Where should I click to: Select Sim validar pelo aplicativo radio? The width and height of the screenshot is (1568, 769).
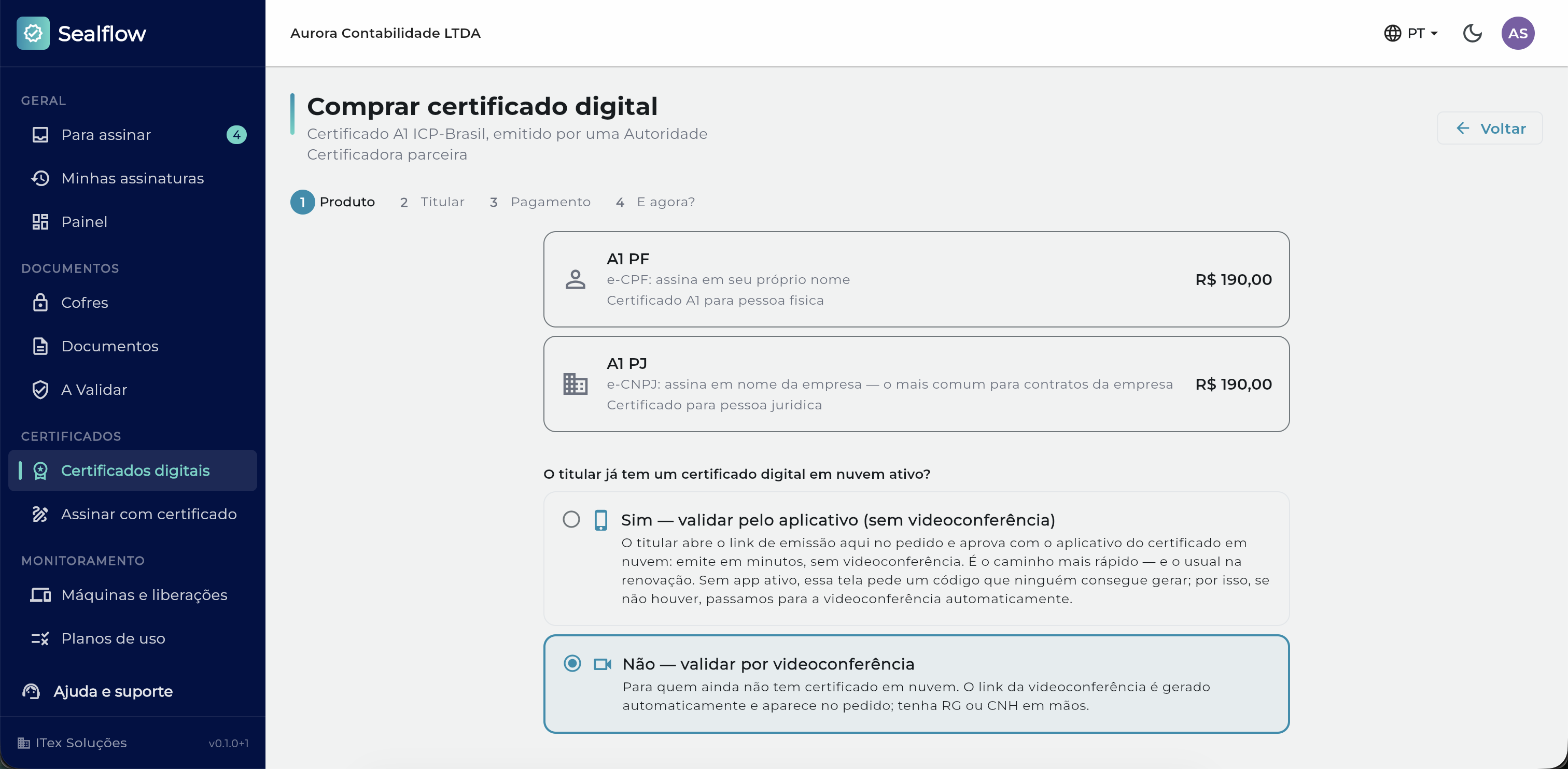(x=571, y=519)
